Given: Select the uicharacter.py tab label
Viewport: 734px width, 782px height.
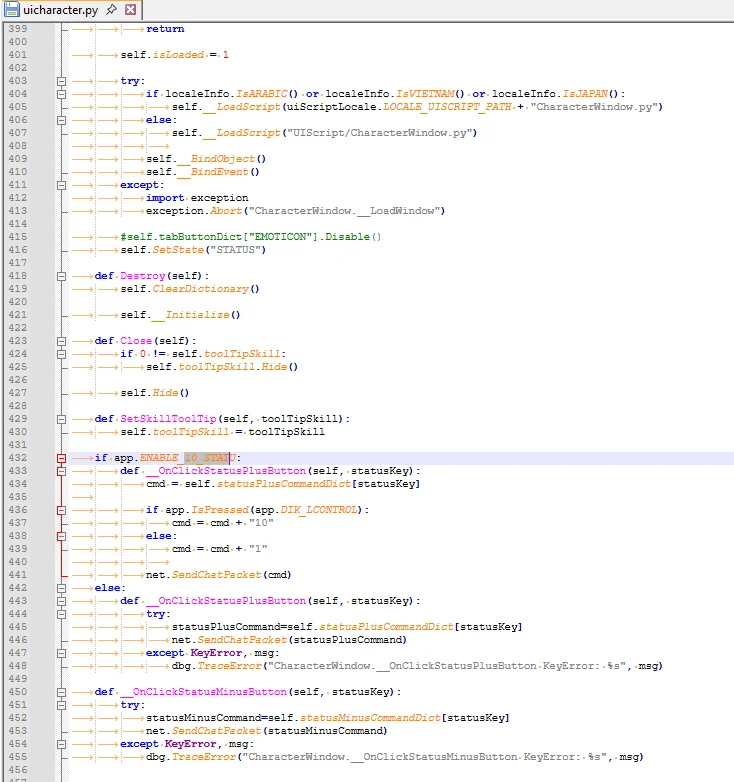Looking at the screenshot, I should (x=62, y=10).
